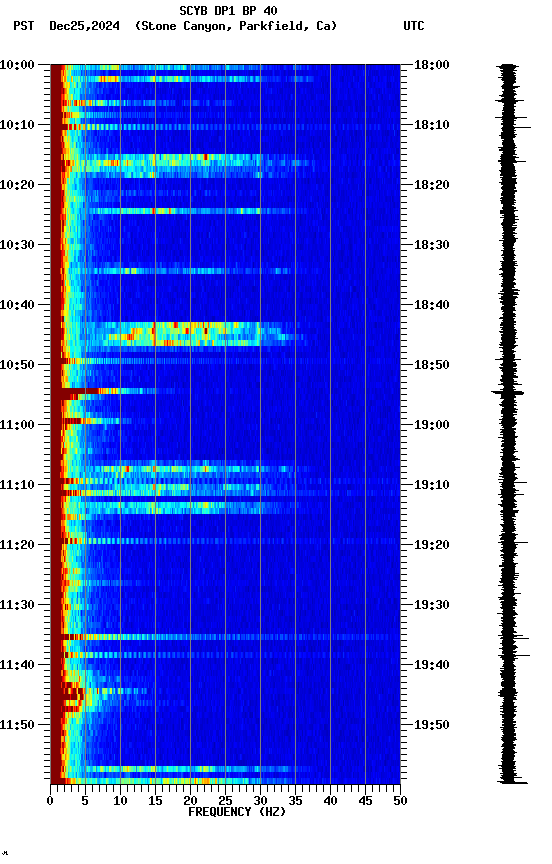Click the 11:00 PST time label
552x864 pixels.
click(17, 425)
